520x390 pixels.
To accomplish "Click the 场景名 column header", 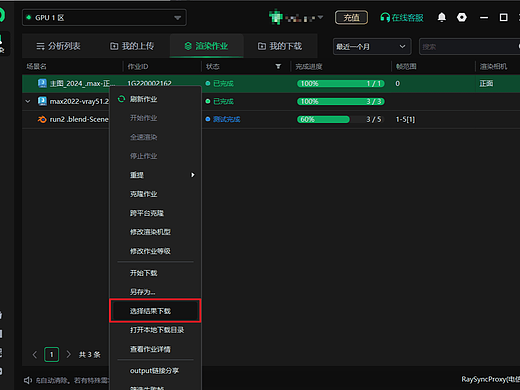I will click(x=37, y=66).
